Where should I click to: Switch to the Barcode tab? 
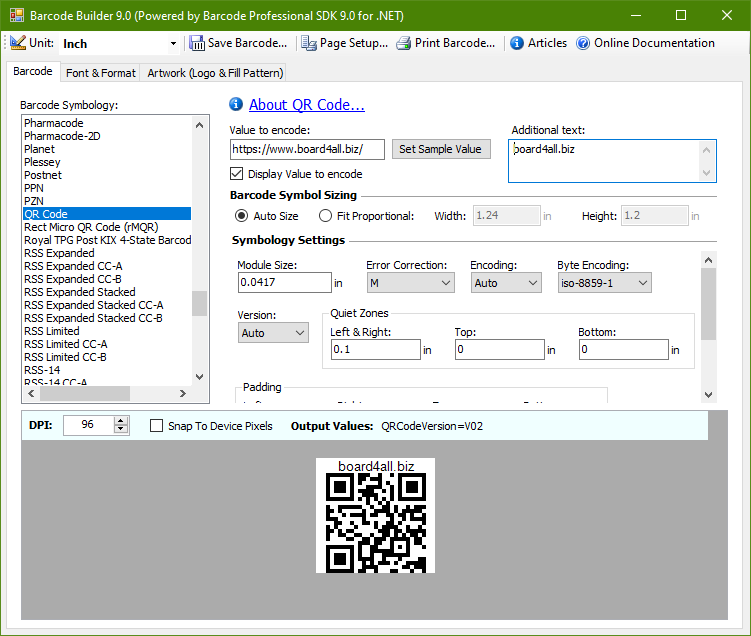coord(33,71)
